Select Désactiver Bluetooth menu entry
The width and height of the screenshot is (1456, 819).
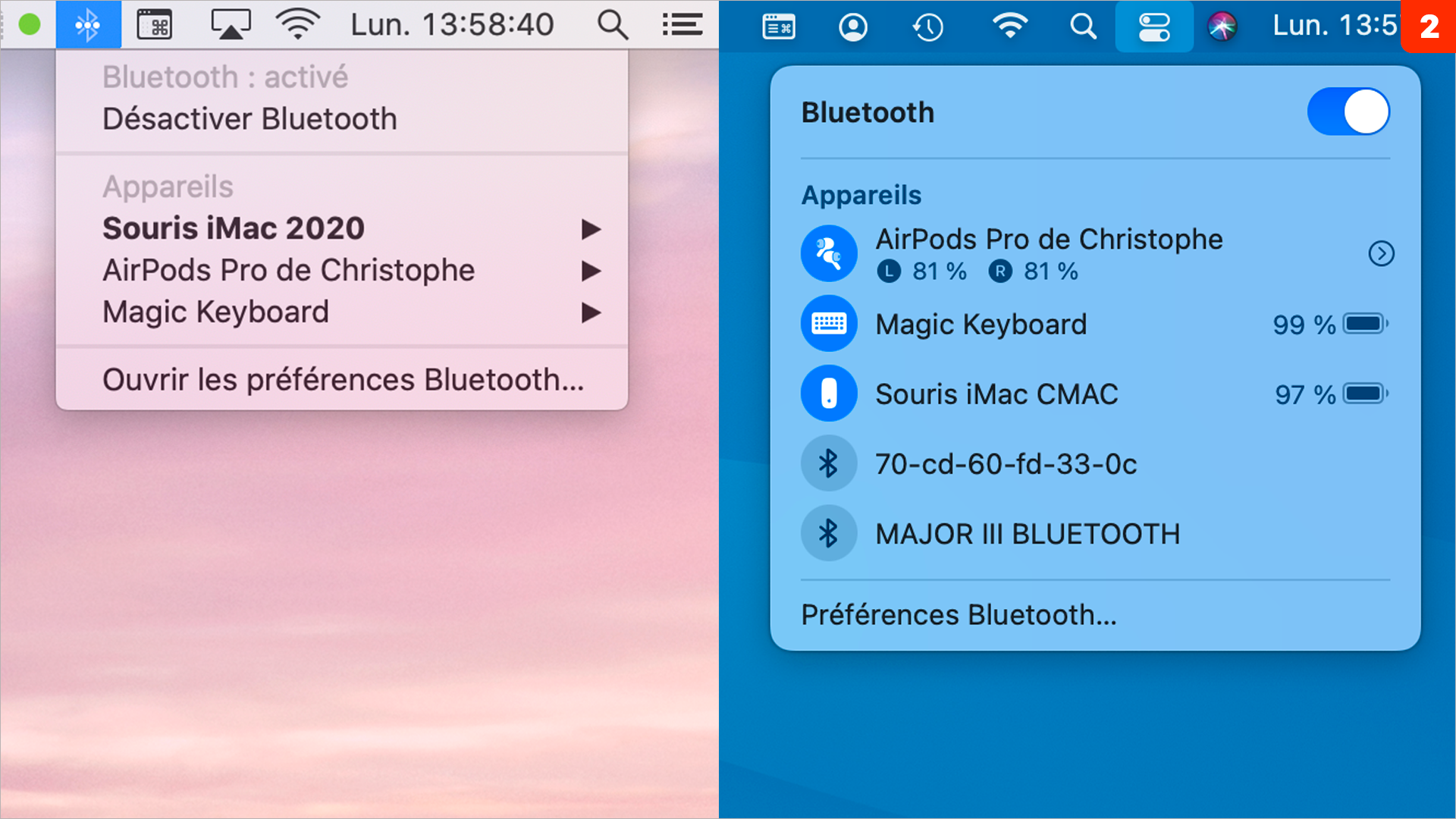(x=249, y=119)
